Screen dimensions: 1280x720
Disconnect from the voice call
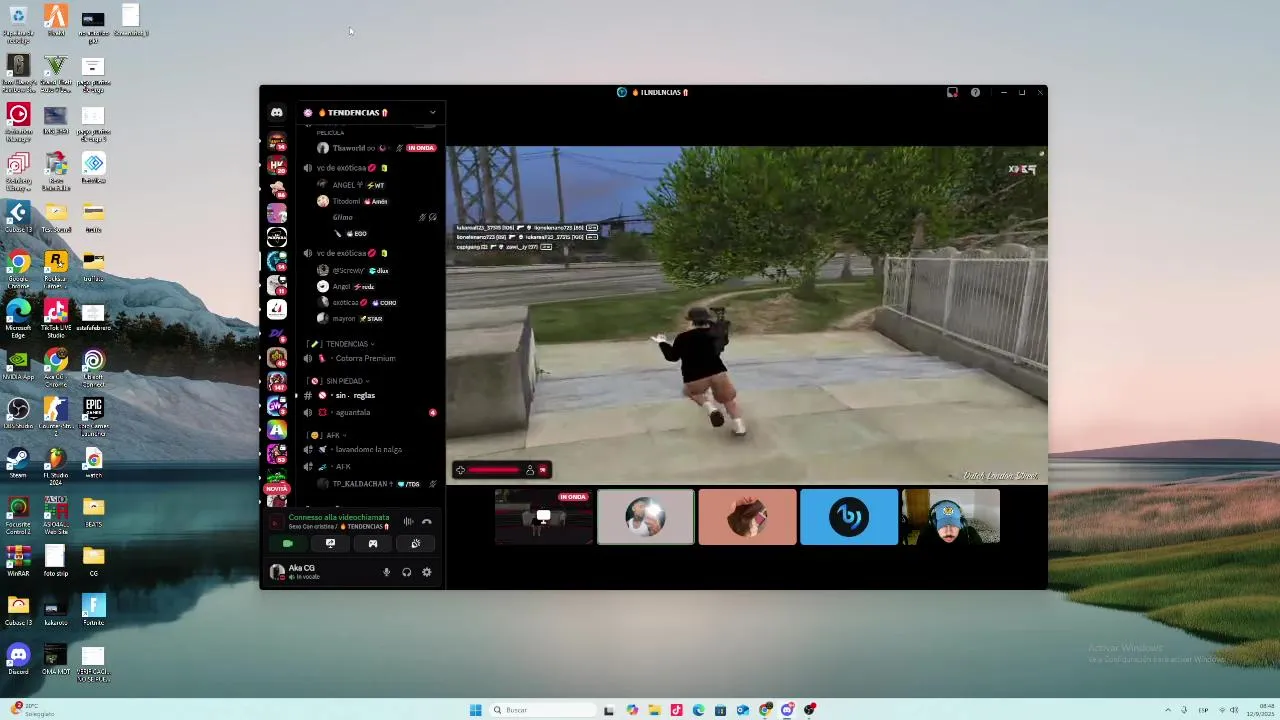[x=426, y=522]
